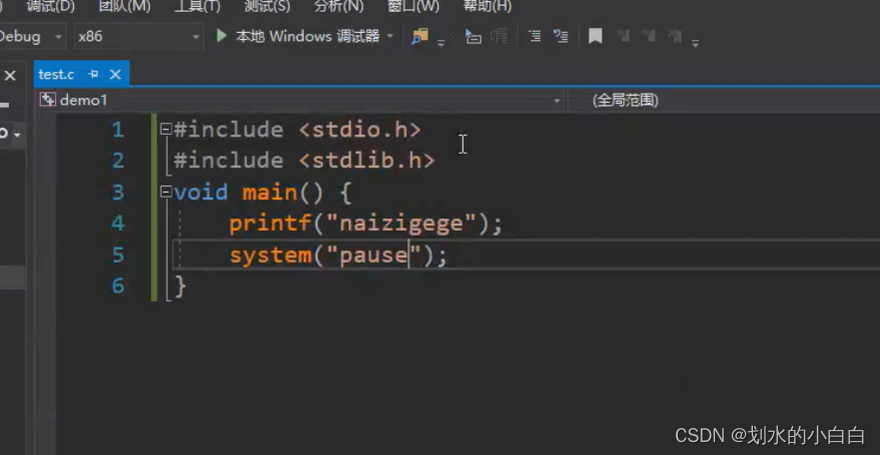Open the 窗口(W) menu
Image resolution: width=880 pixels, height=455 pixels.
(x=413, y=7)
